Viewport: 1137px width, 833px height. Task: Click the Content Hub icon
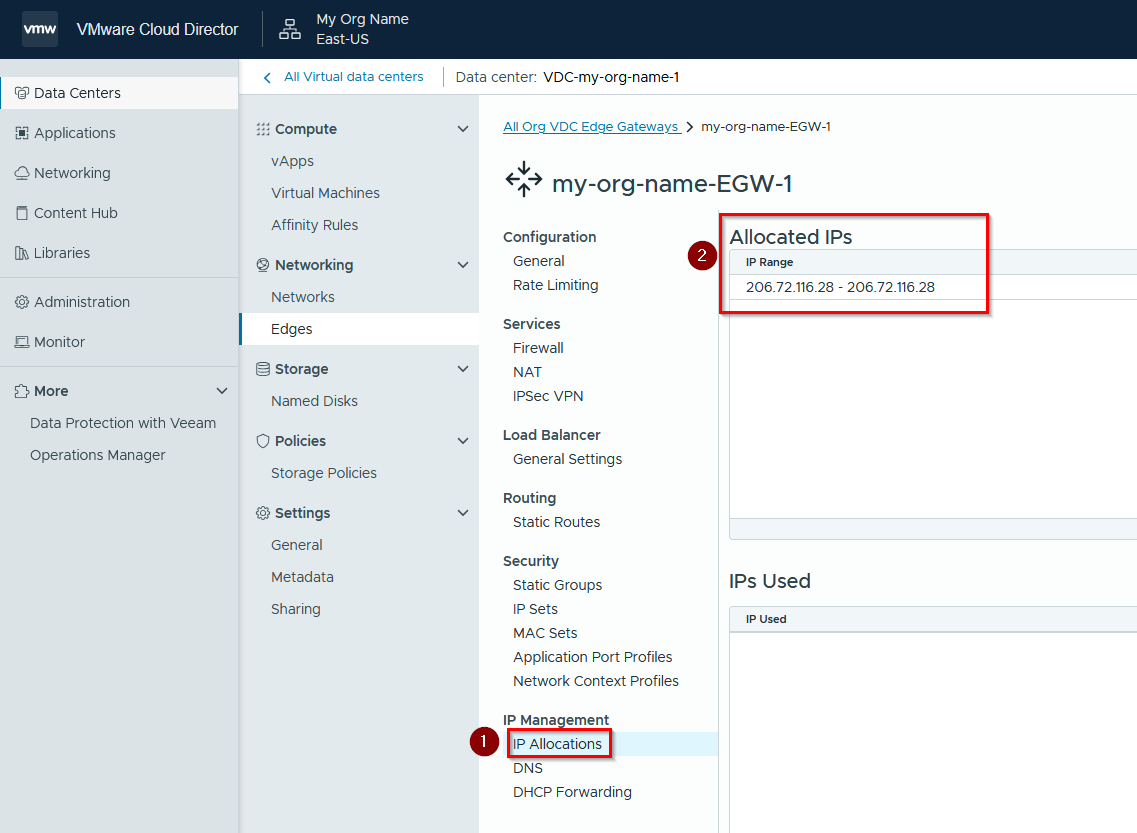coord(22,213)
